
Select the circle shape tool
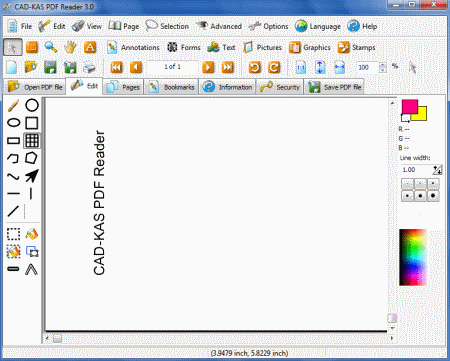click(x=32, y=105)
